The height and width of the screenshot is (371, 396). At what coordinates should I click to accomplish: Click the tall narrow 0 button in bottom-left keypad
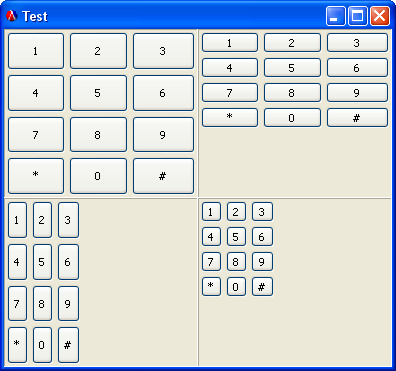(x=42, y=345)
